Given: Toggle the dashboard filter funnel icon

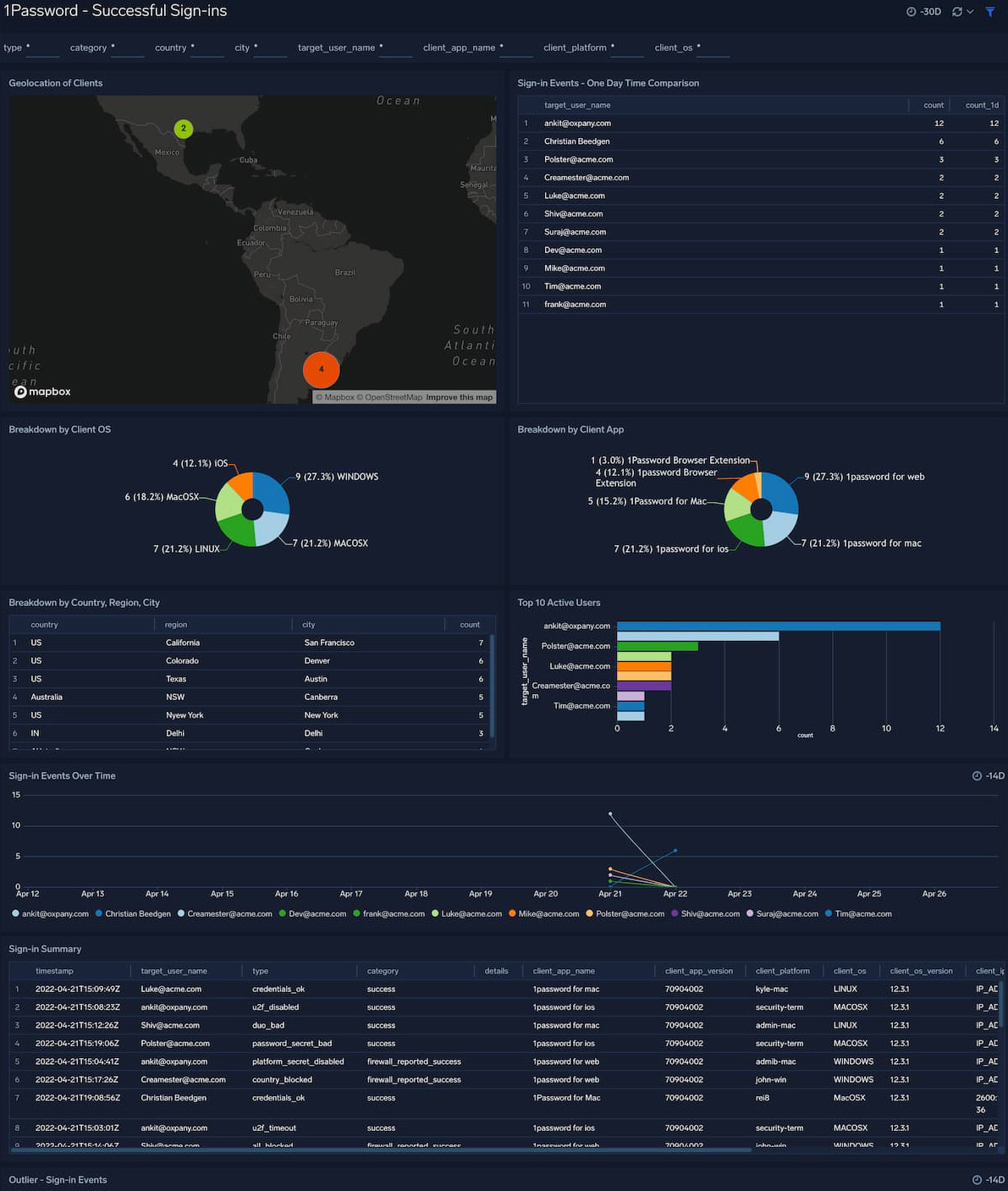Looking at the screenshot, I should pyautogui.click(x=990, y=12).
